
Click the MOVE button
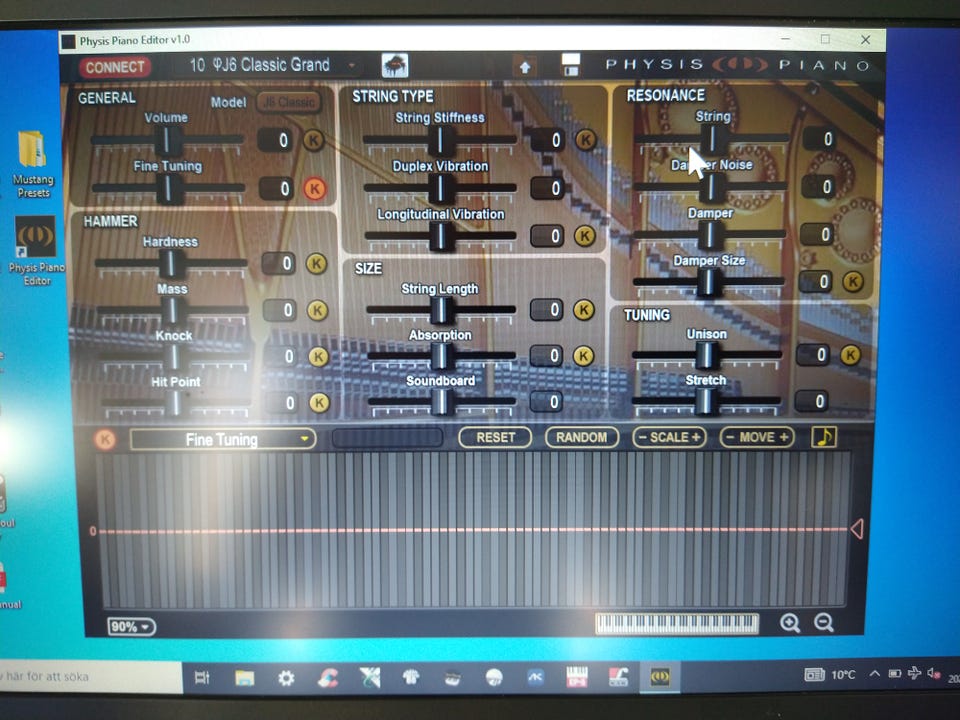[757, 437]
